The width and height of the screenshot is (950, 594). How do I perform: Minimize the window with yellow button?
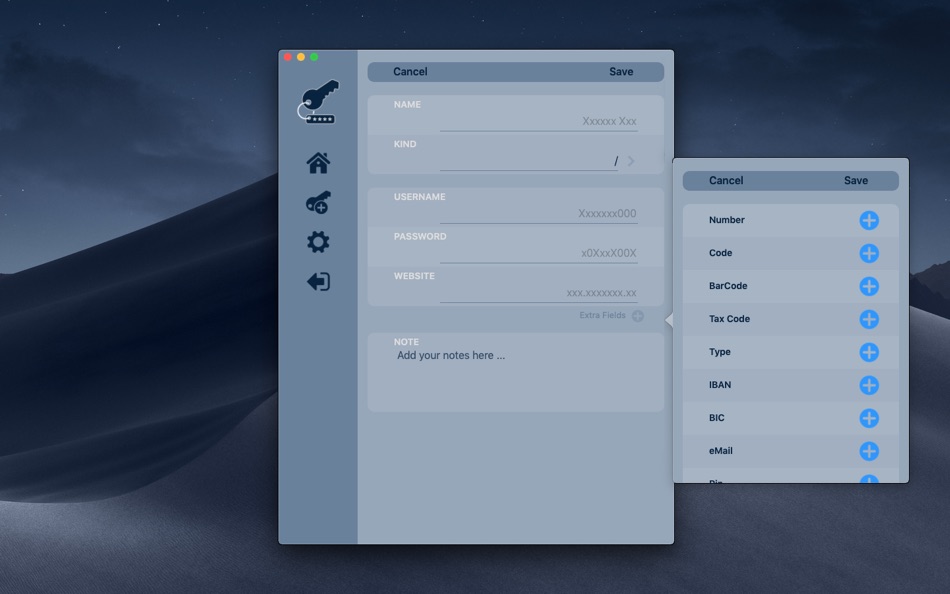click(301, 57)
